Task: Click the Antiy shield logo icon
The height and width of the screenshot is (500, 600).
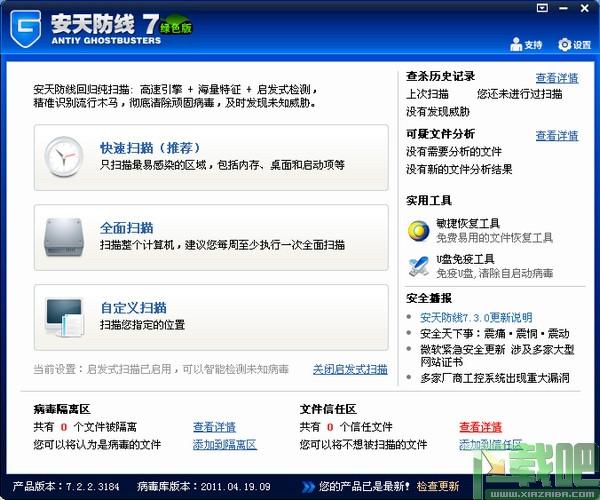Action: pos(26,28)
